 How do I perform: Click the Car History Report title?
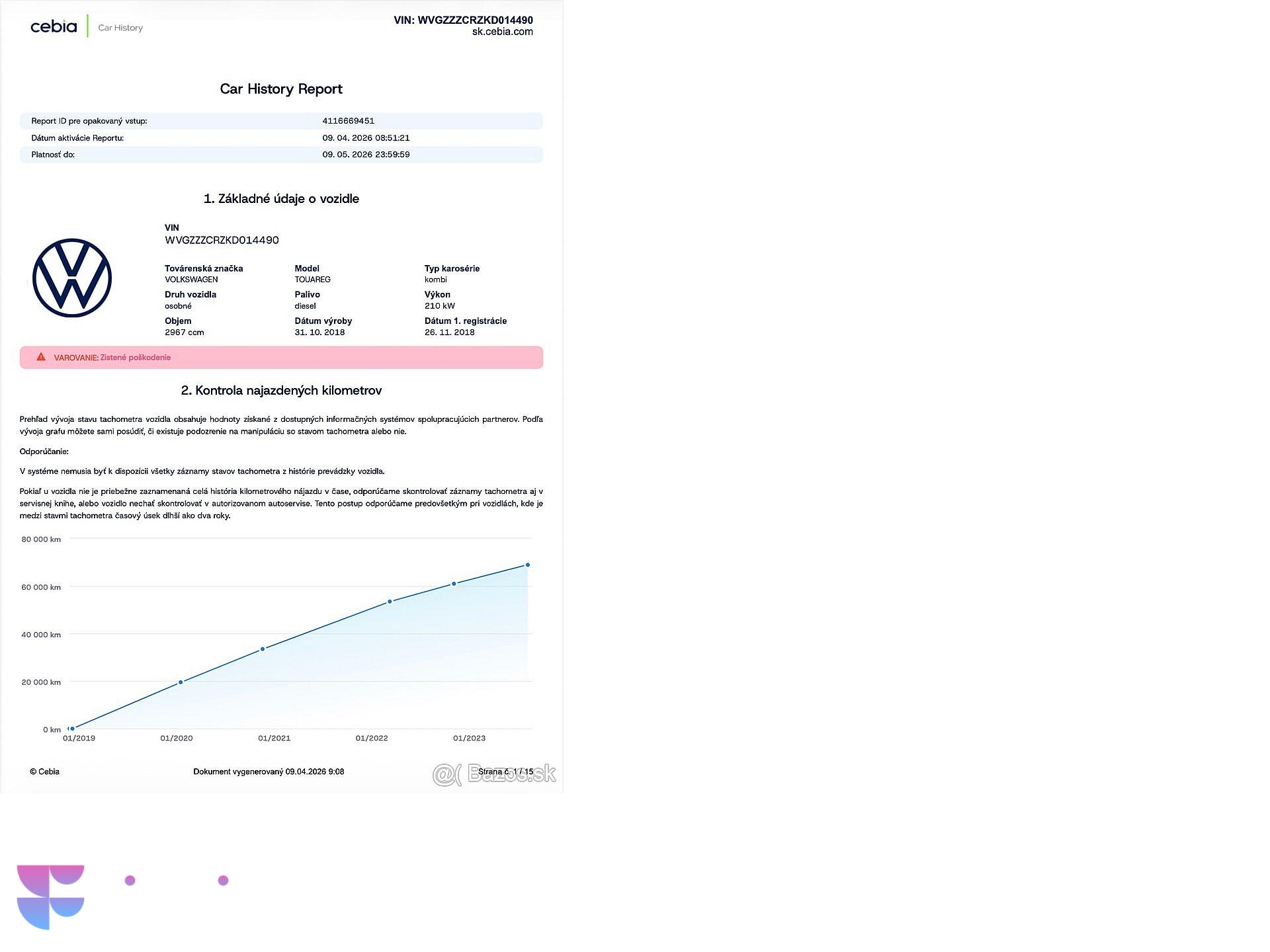coord(281,89)
